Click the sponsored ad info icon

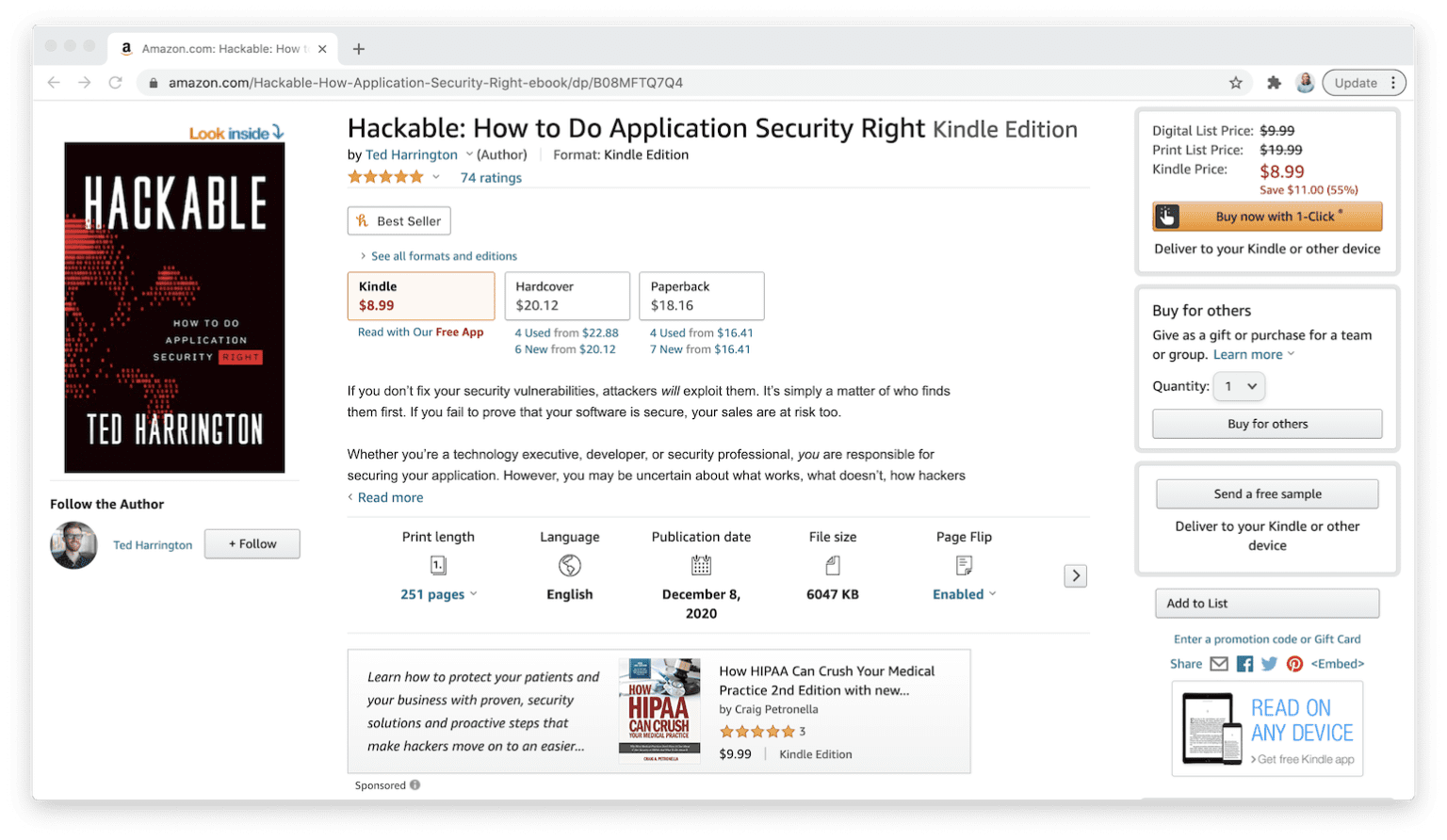coord(413,784)
